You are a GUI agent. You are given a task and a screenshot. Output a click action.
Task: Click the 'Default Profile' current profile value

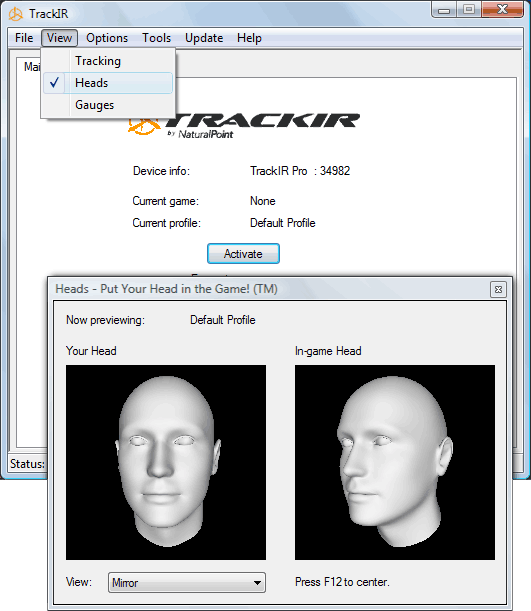[x=282, y=223]
